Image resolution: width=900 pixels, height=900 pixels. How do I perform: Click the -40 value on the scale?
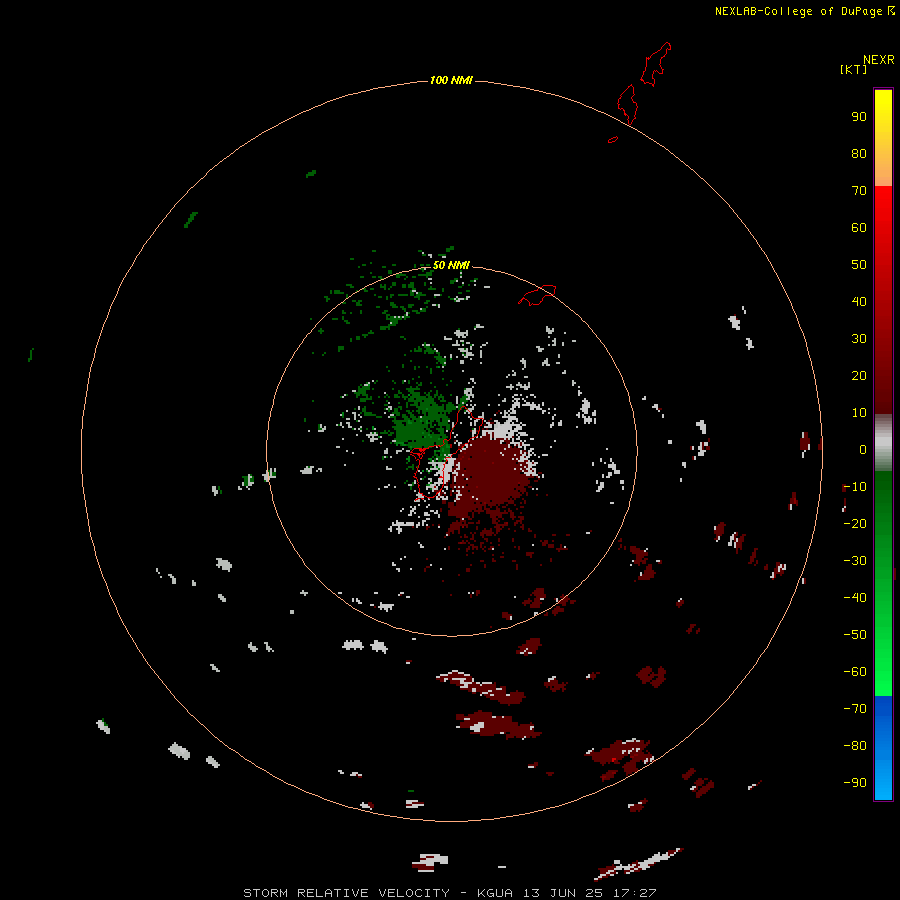click(x=855, y=598)
